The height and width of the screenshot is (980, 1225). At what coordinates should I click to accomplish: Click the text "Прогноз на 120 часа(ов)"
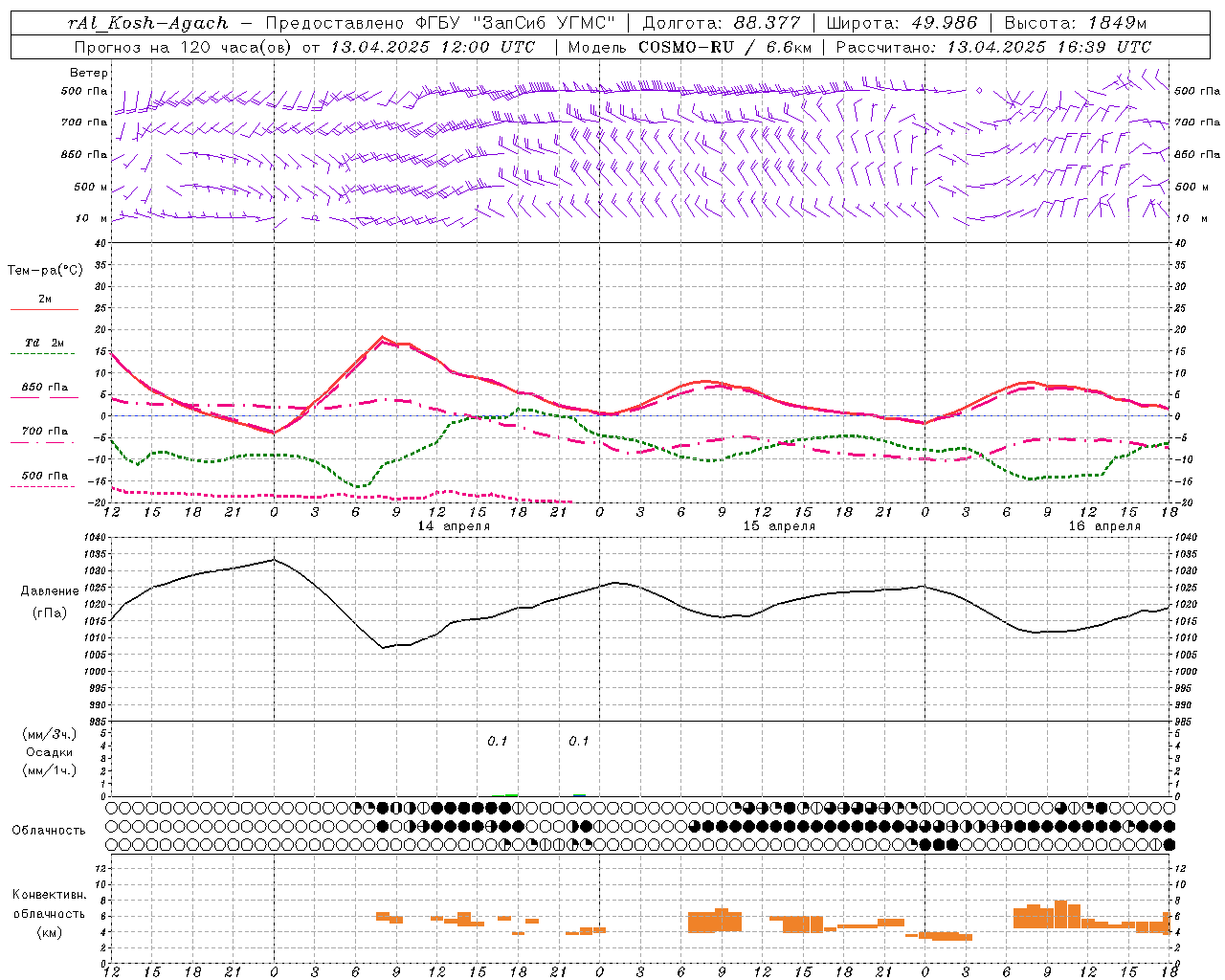(185, 47)
